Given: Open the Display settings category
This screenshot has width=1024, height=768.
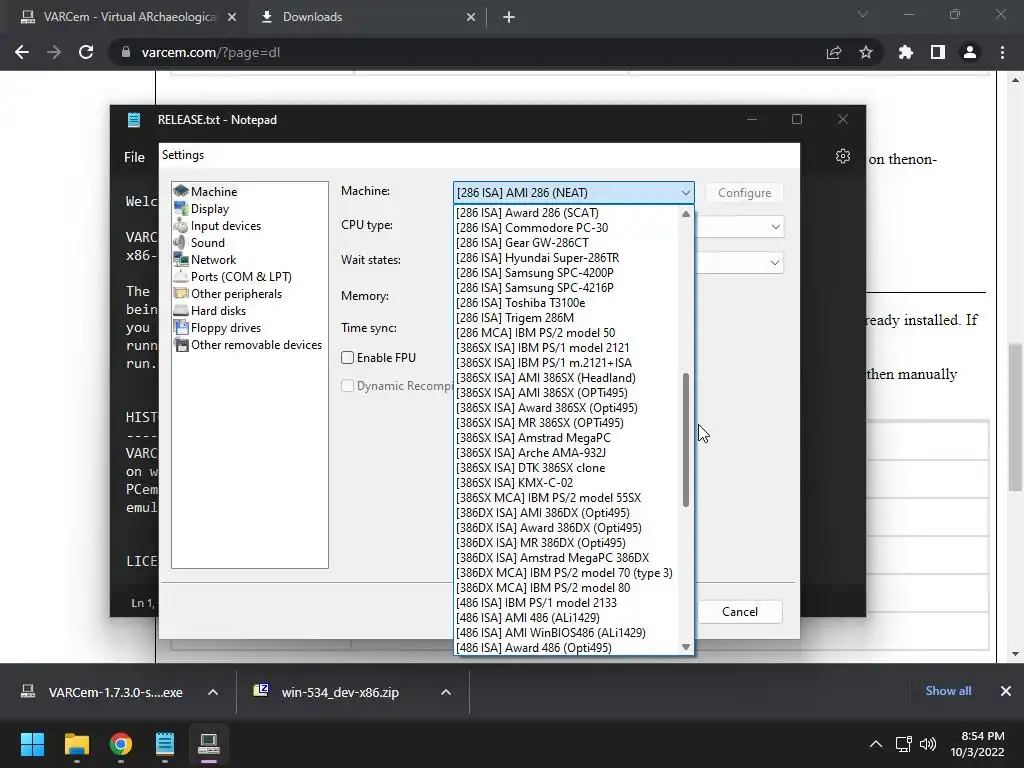Looking at the screenshot, I should (x=210, y=209).
